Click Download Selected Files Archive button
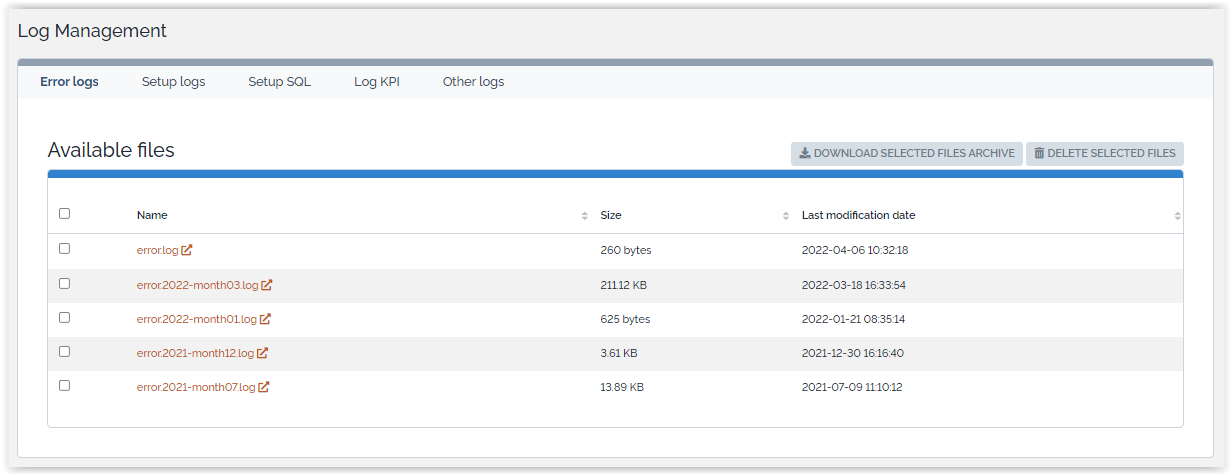This screenshot has width=1232, height=475. [x=906, y=154]
